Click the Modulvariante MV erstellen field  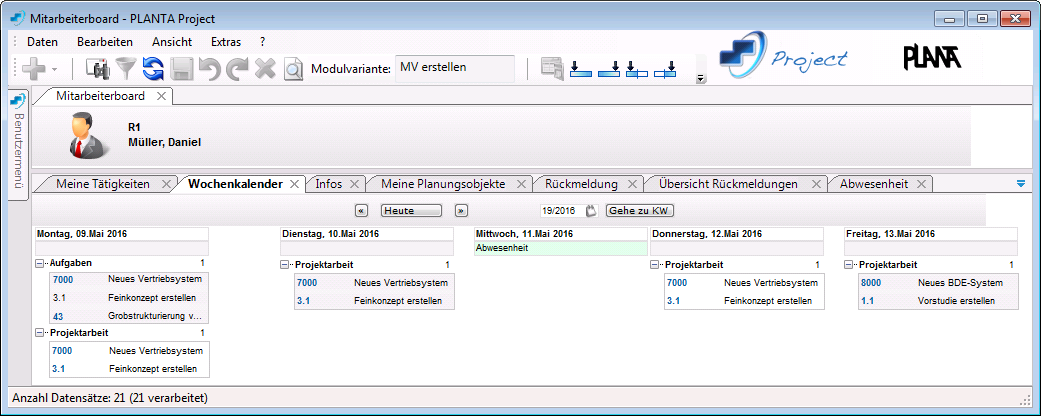pos(454,68)
